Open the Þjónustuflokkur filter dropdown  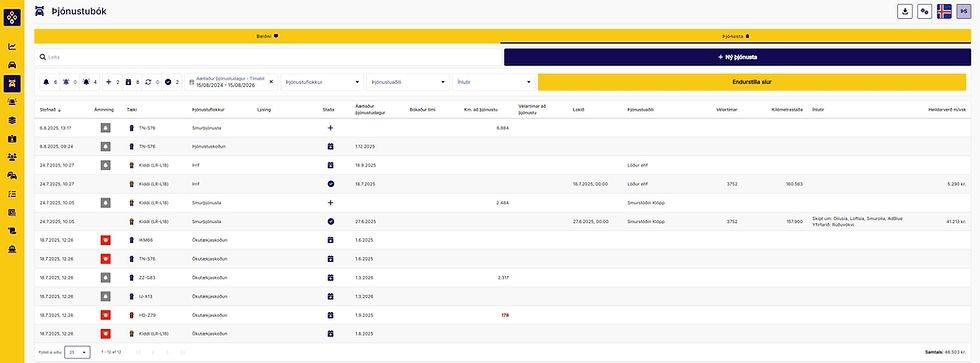[322, 82]
